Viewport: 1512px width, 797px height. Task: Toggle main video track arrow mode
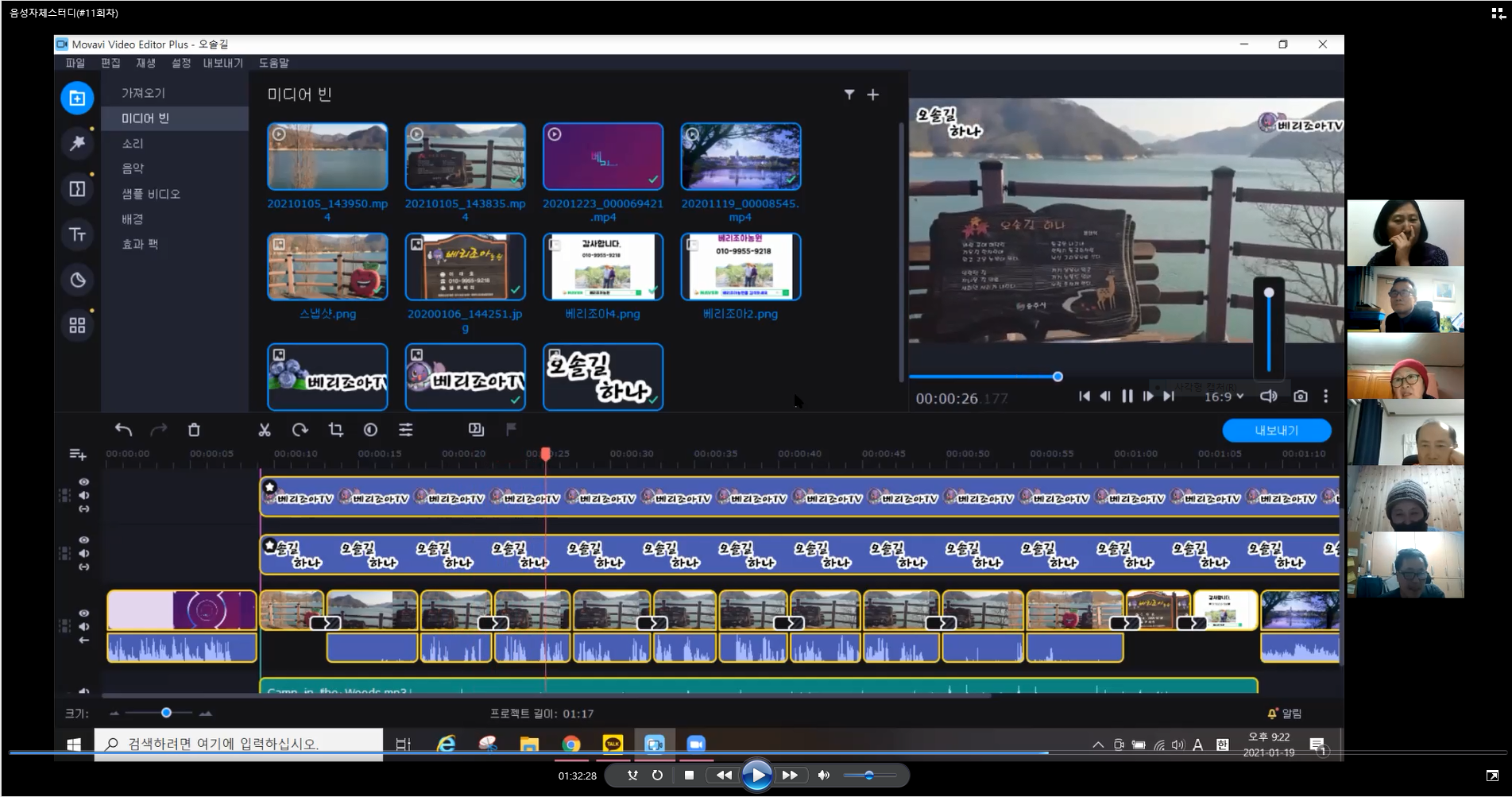(x=84, y=640)
